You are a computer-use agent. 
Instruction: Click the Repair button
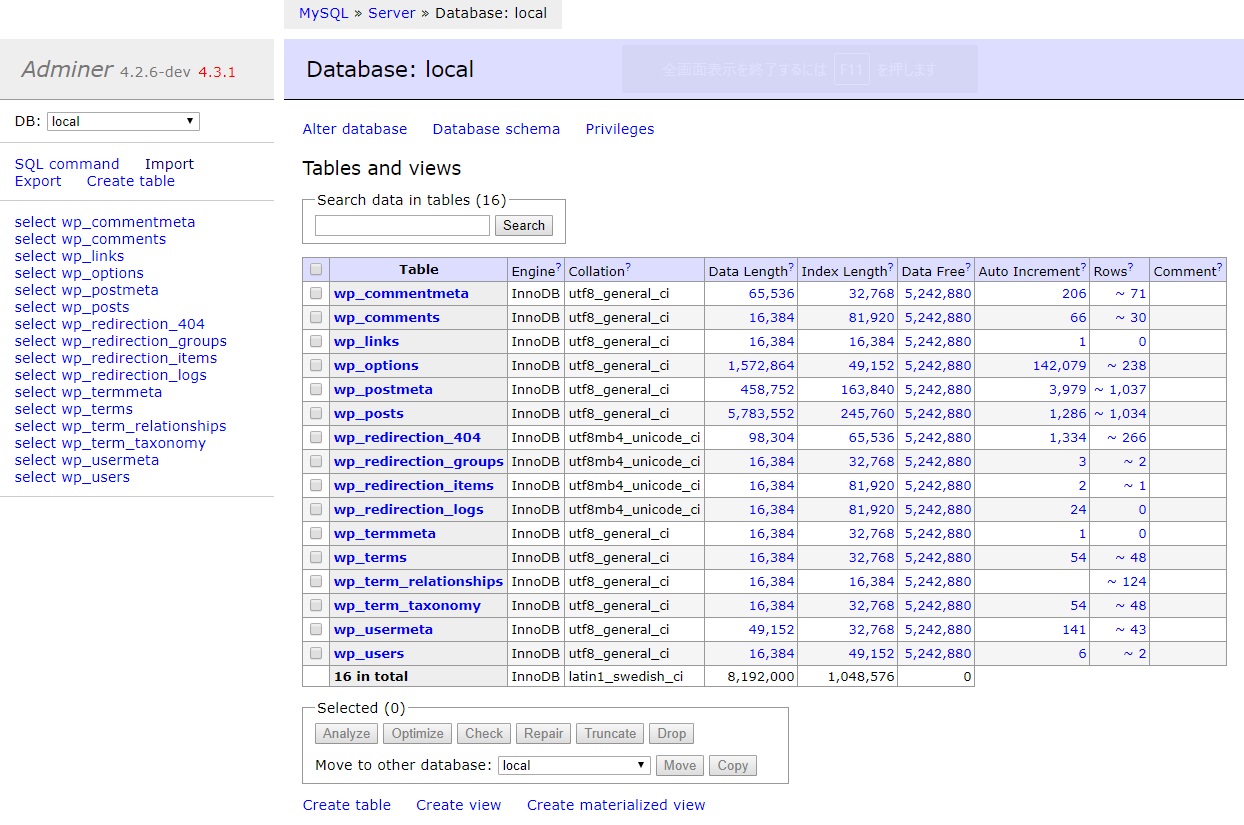[544, 733]
